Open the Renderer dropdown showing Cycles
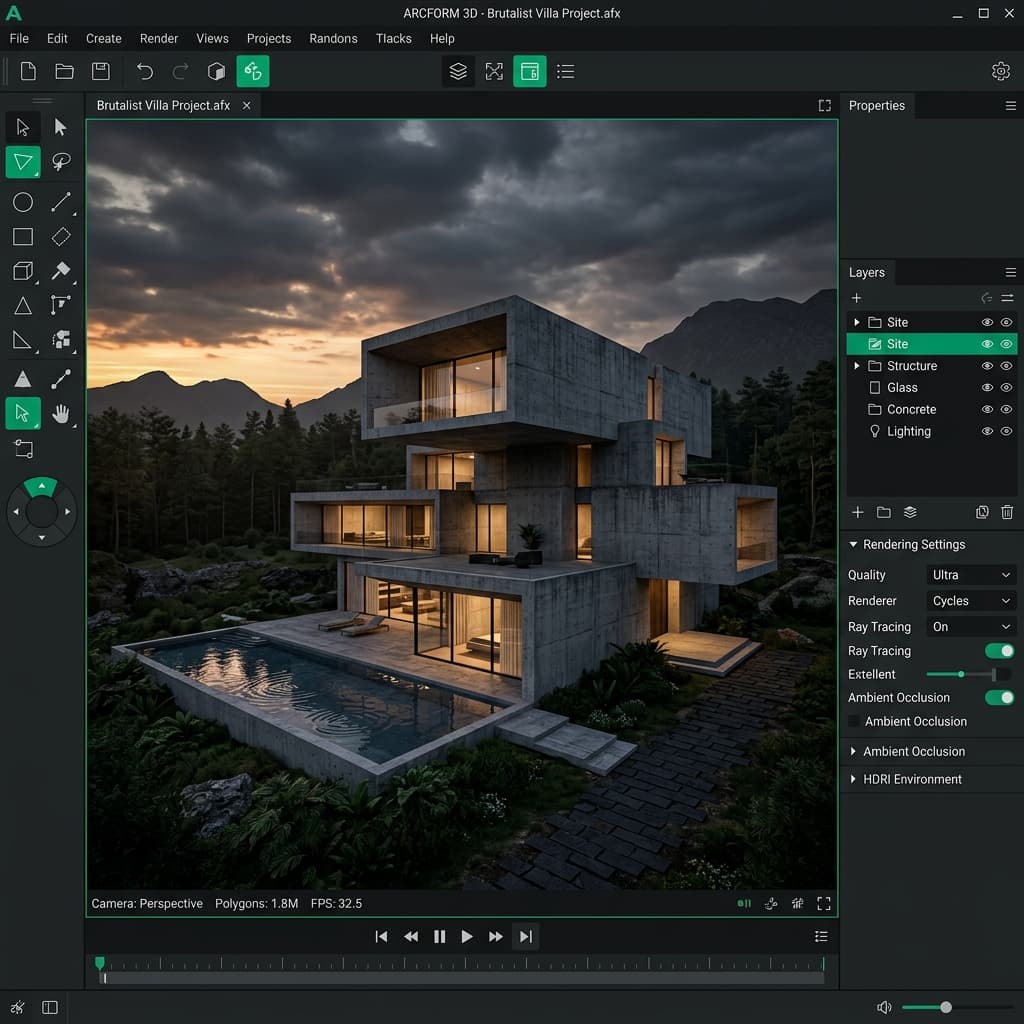 tap(969, 600)
